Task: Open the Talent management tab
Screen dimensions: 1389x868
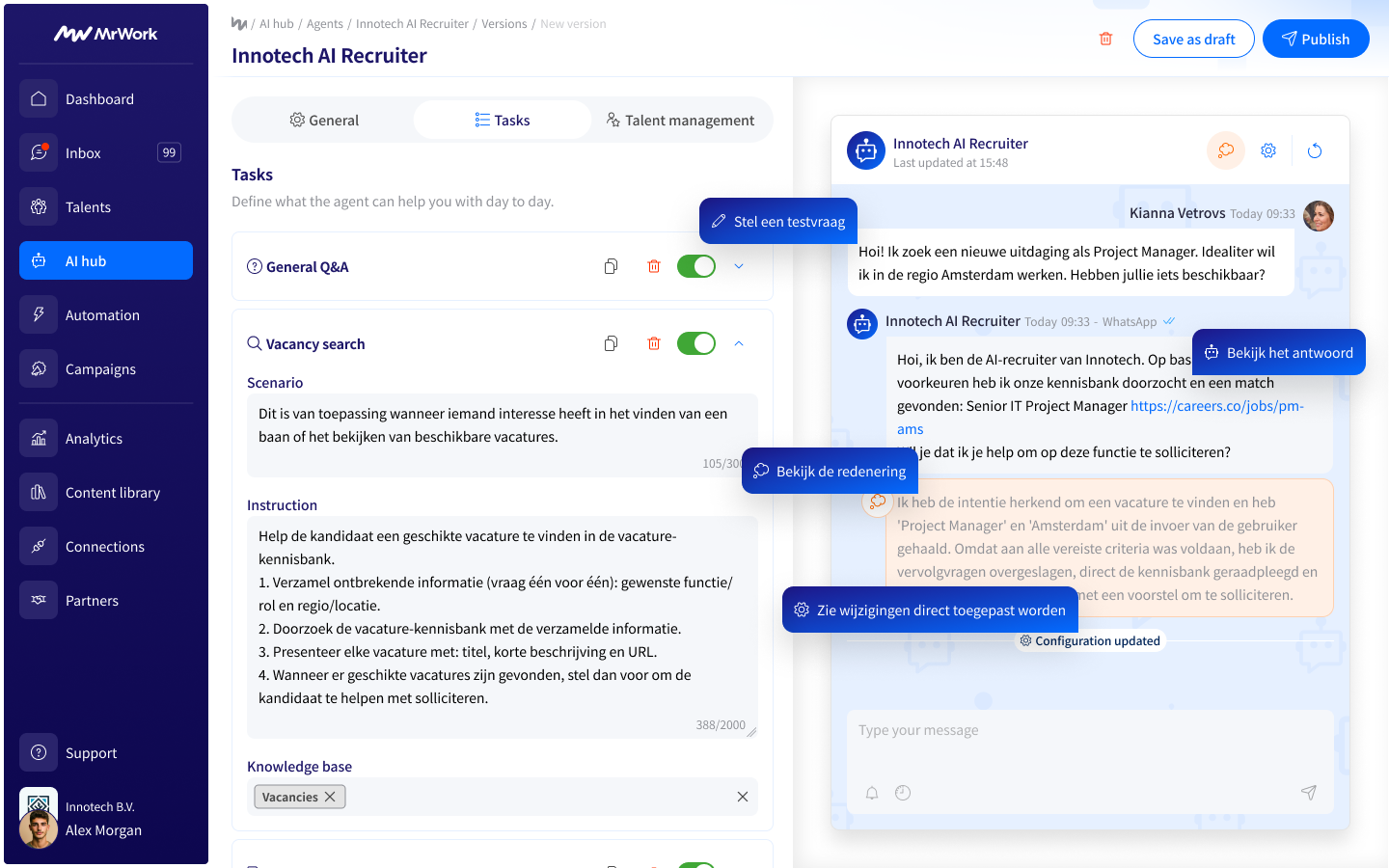Action: click(x=680, y=121)
